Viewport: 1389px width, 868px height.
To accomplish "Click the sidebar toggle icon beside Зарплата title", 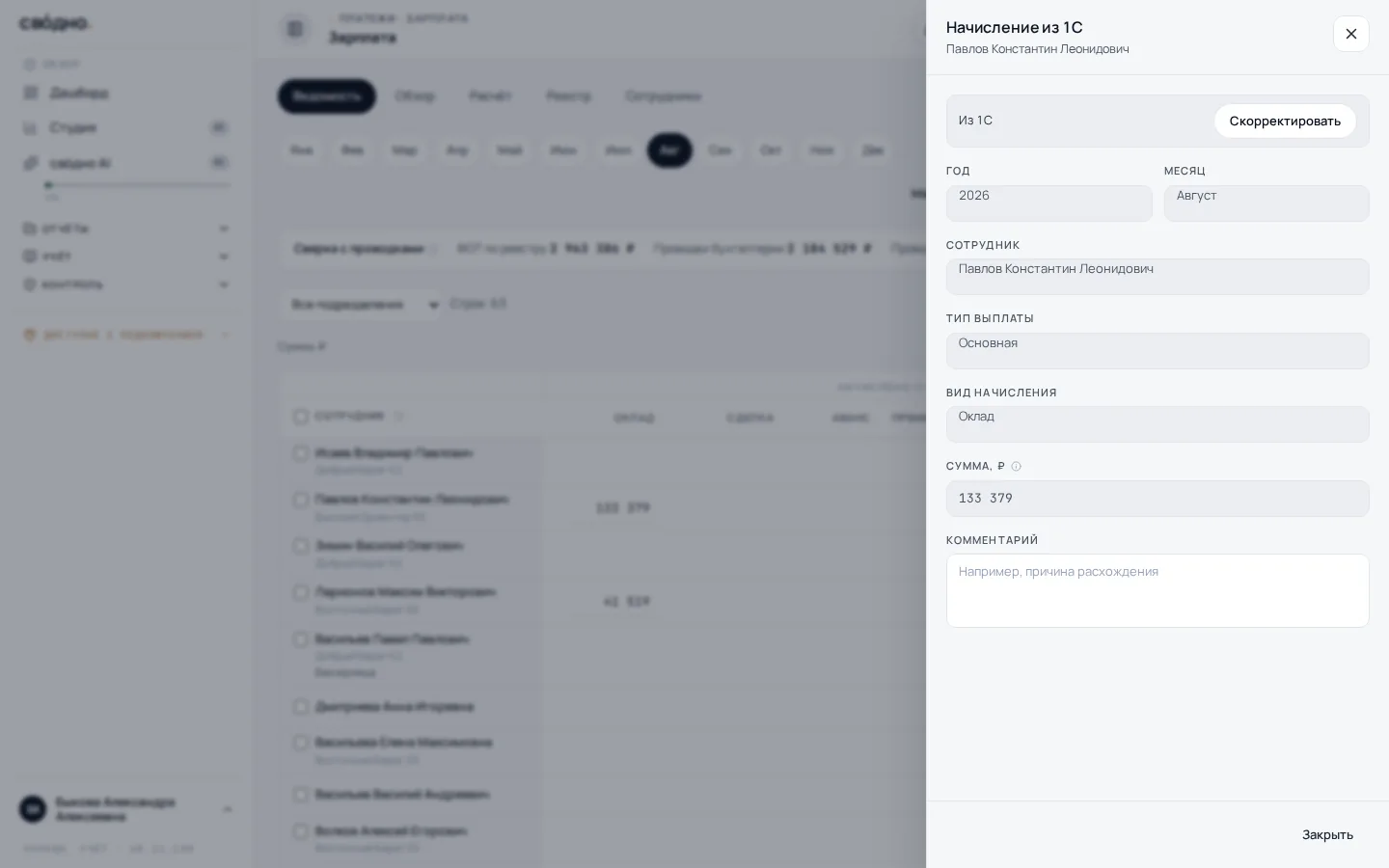I will tap(295, 29).
